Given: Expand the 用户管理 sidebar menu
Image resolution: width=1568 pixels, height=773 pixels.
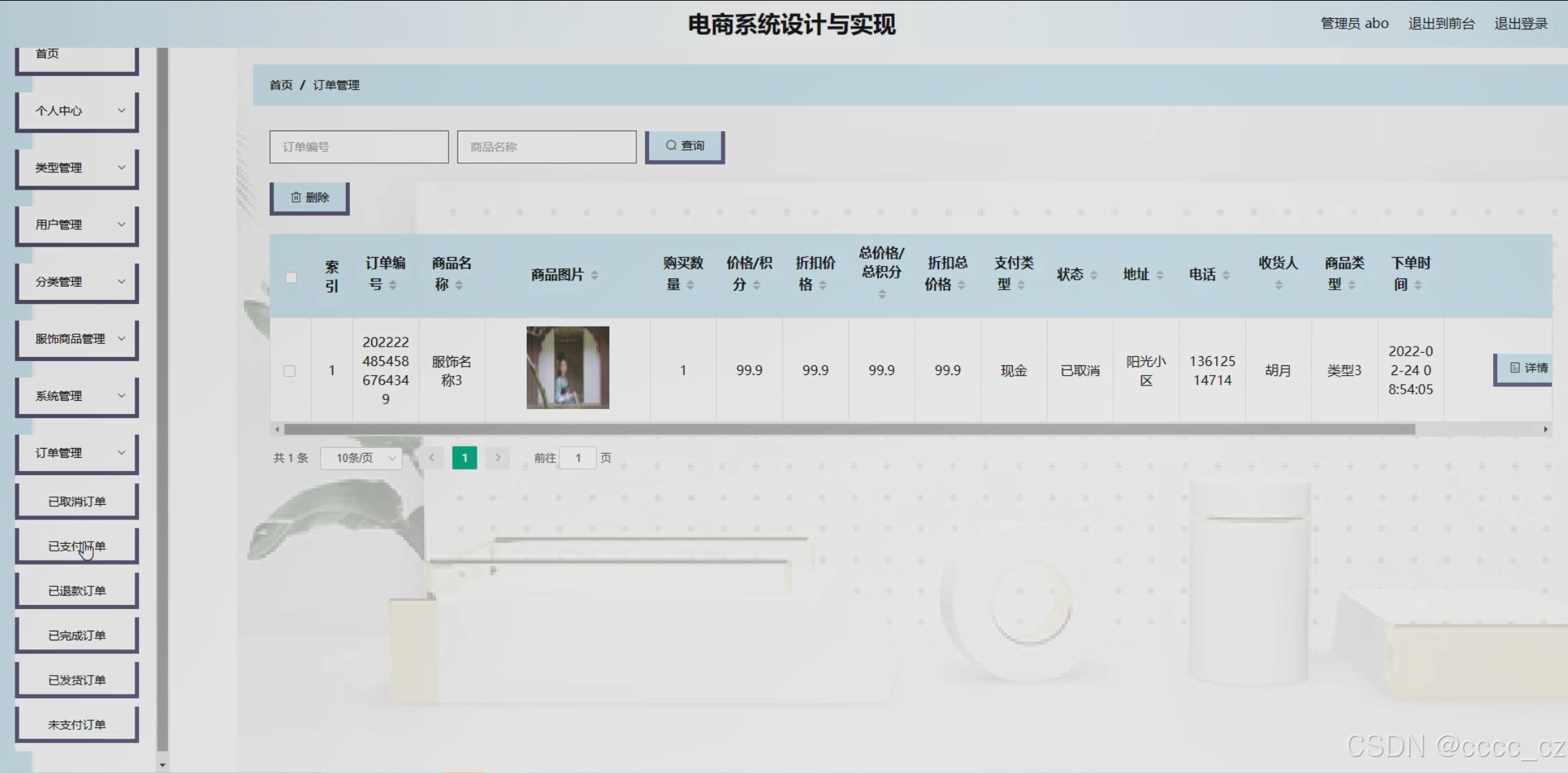Looking at the screenshot, I should (x=77, y=225).
